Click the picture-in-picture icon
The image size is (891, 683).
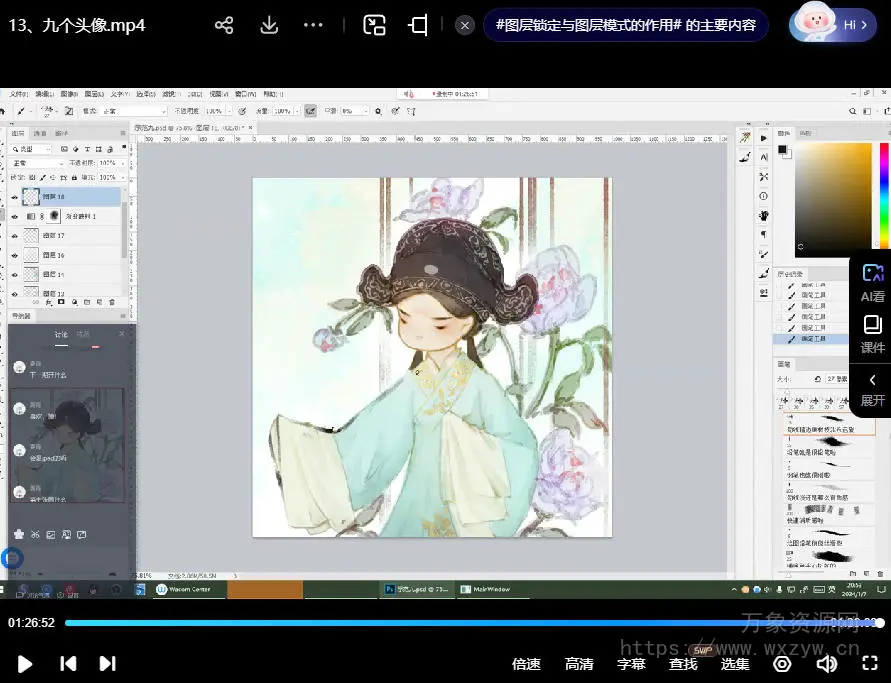[x=374, y=25]
